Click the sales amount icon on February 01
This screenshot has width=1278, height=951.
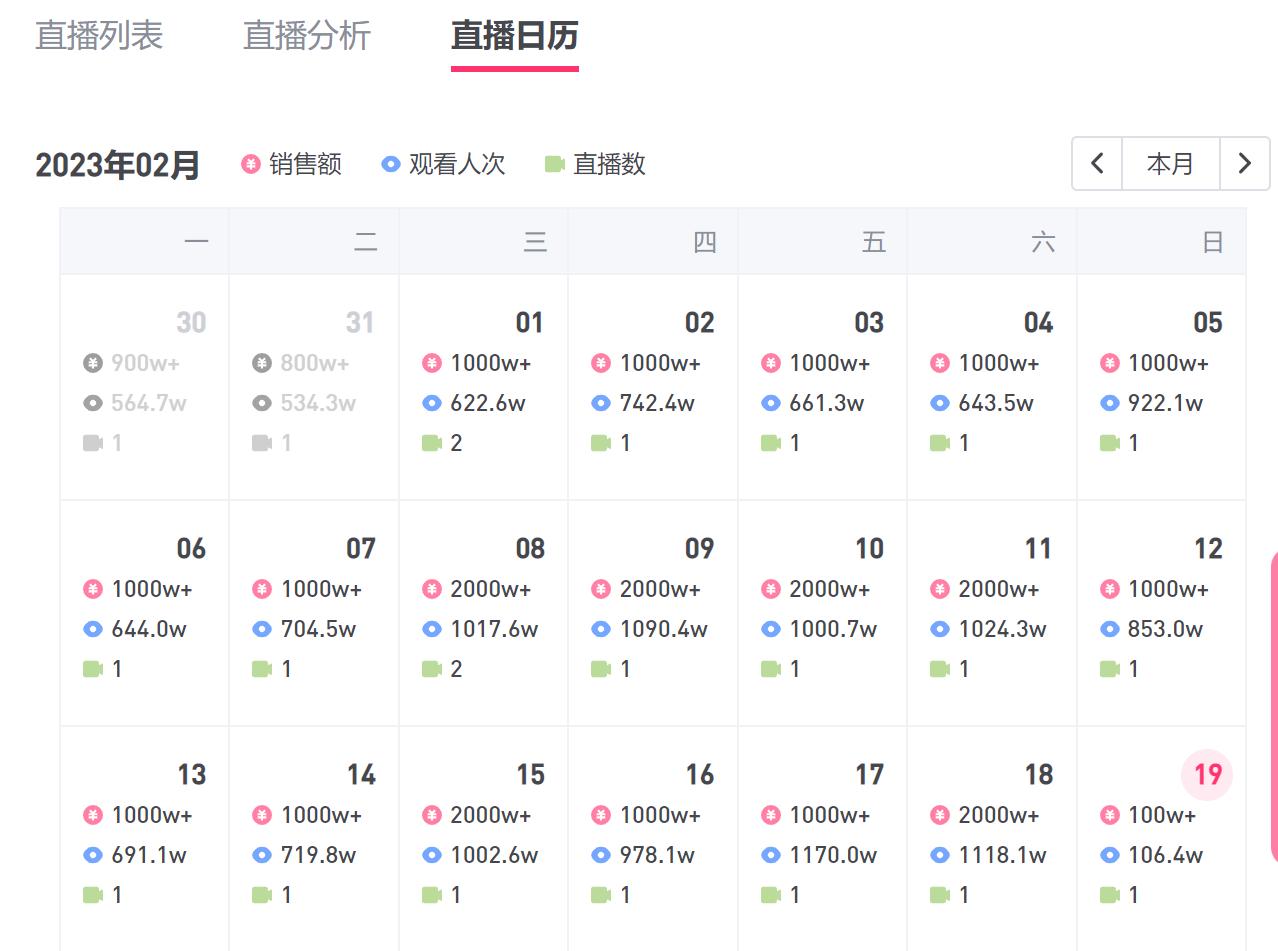(x=431, y=363)
